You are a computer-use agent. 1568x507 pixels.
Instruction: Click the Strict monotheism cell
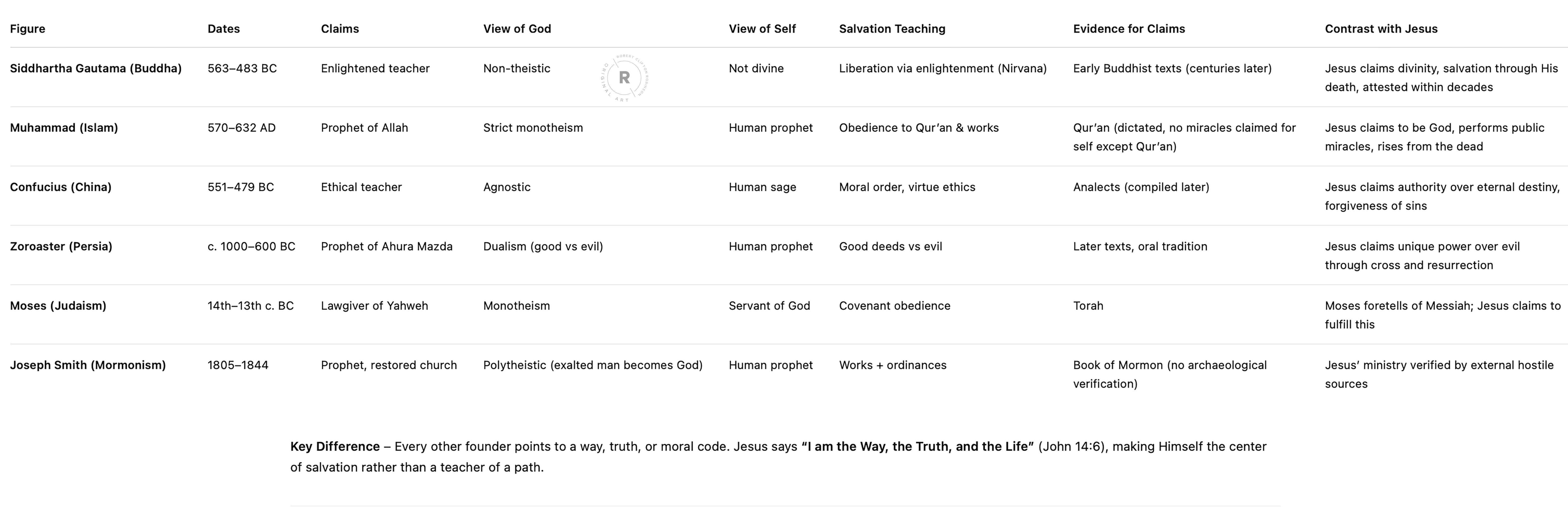point(533,128)
